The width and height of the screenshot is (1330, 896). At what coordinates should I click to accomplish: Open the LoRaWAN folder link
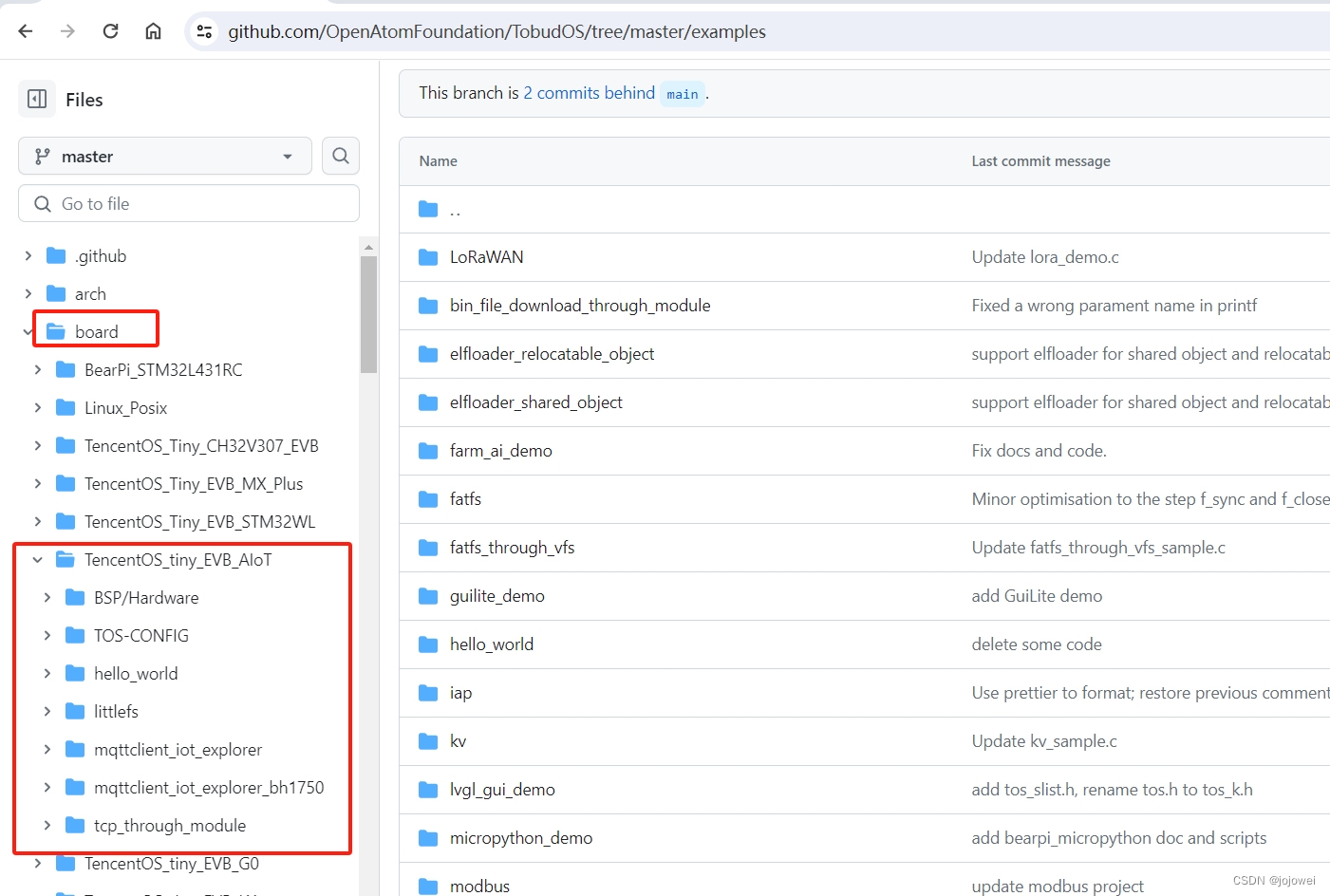point(486,257)
